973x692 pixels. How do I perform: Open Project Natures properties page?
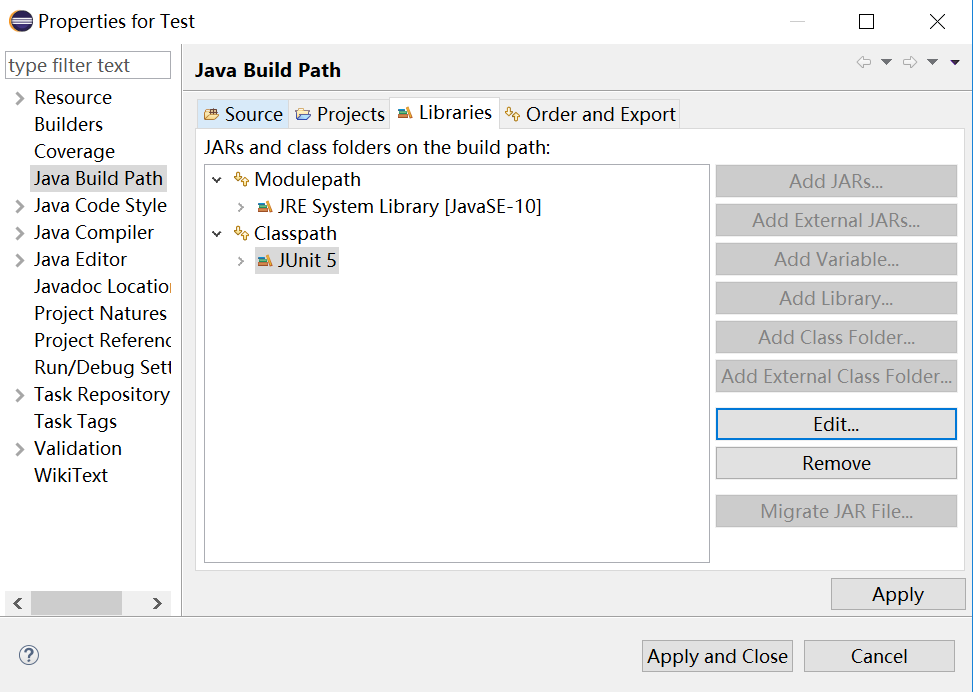(x=101, y=313)
